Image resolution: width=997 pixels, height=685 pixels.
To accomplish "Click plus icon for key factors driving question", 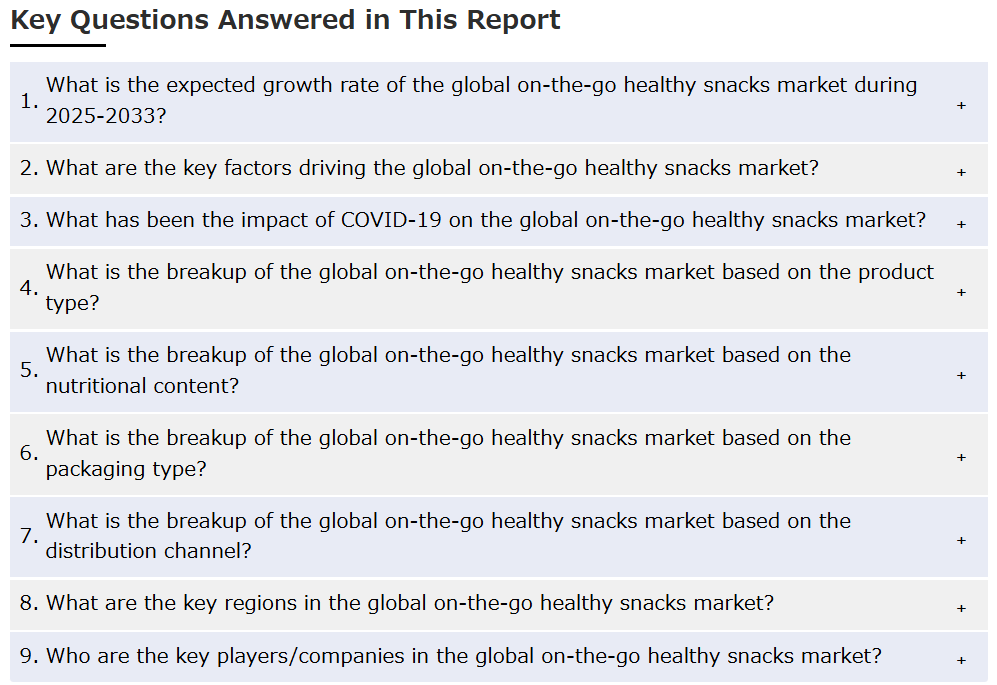I will [x=961, y=172].
